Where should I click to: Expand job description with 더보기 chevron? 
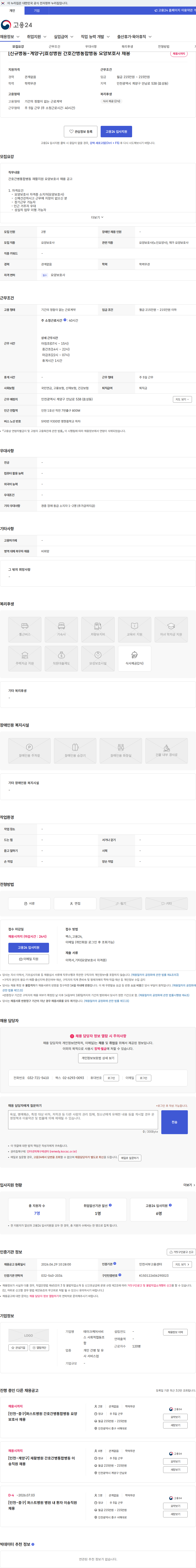pos(97,217)
